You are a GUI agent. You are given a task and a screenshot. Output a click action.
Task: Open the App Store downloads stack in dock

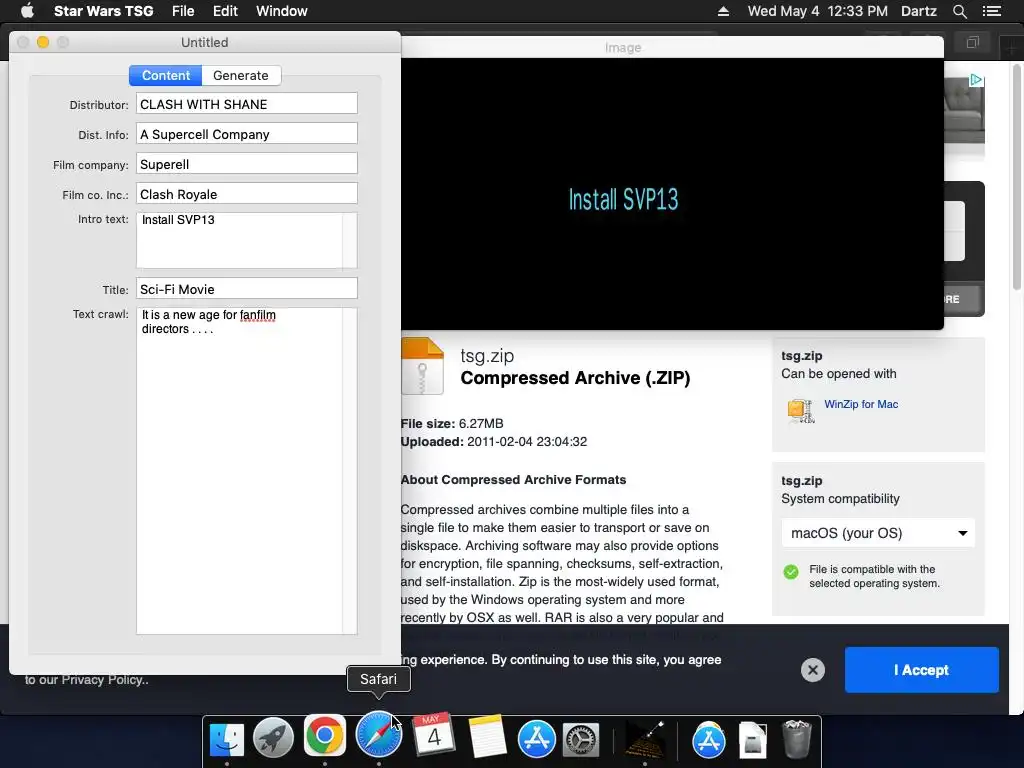(709, 739)
